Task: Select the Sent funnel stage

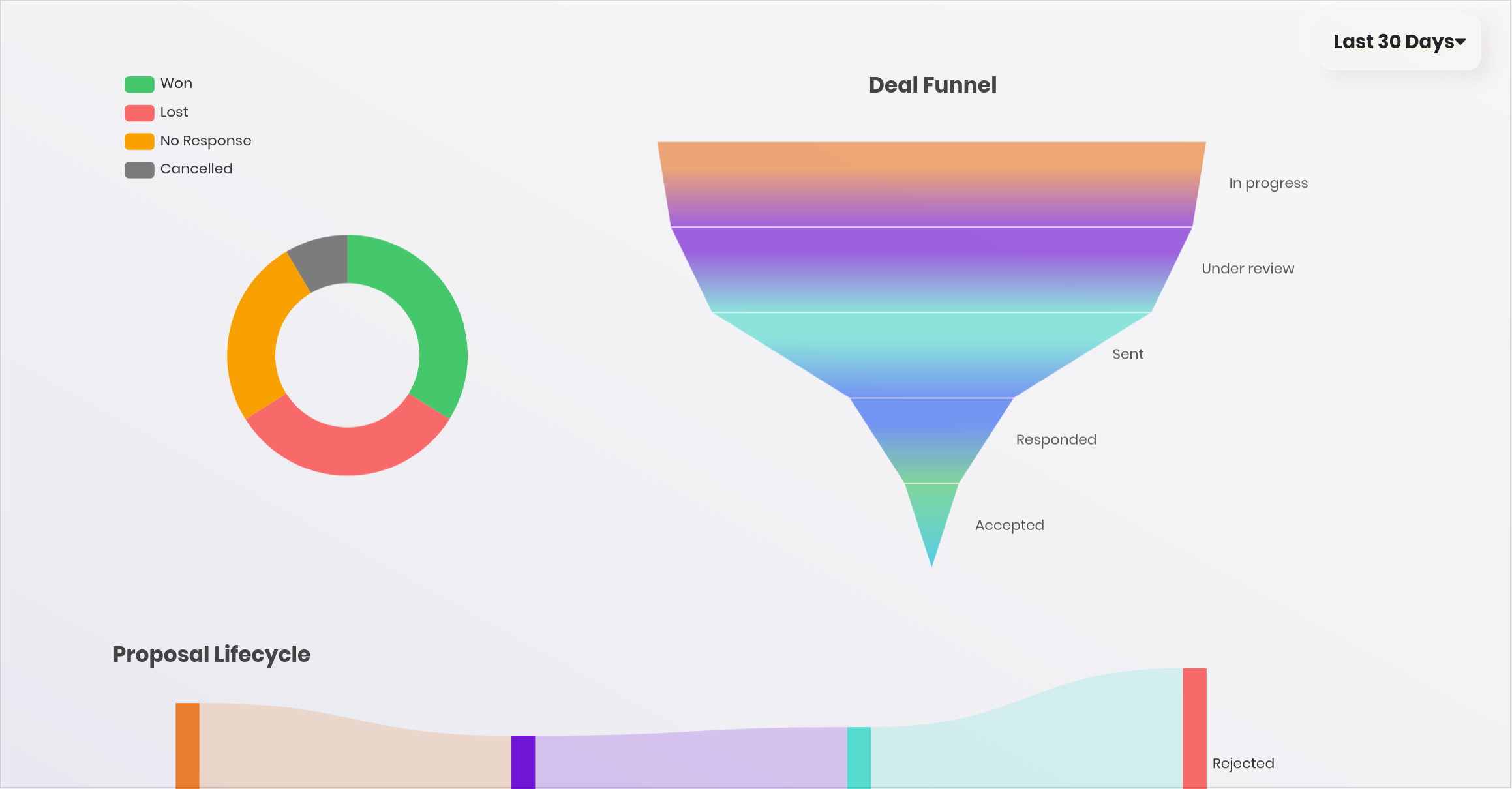Action: point(931,355)
